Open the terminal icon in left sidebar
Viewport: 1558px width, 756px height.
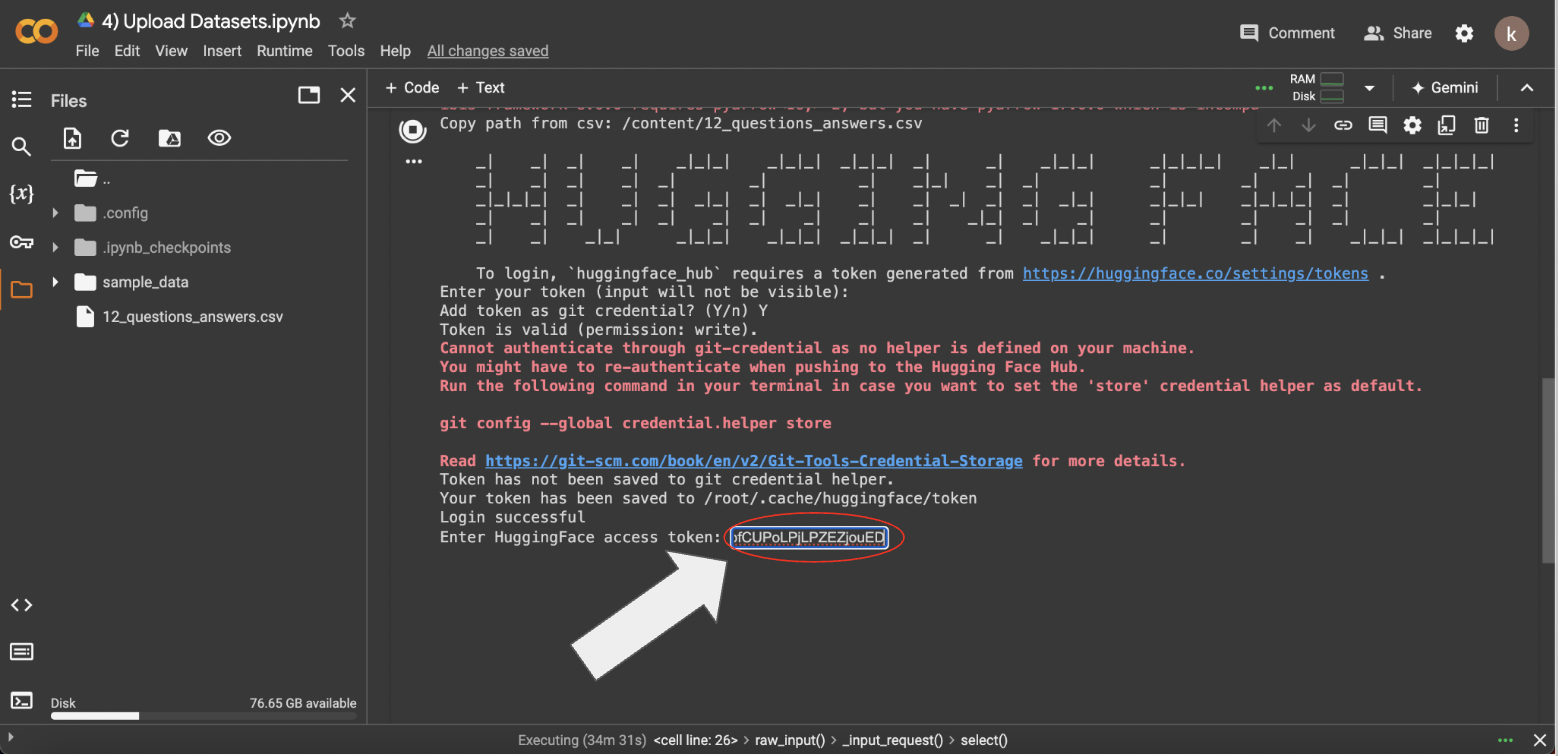[21, 700]
